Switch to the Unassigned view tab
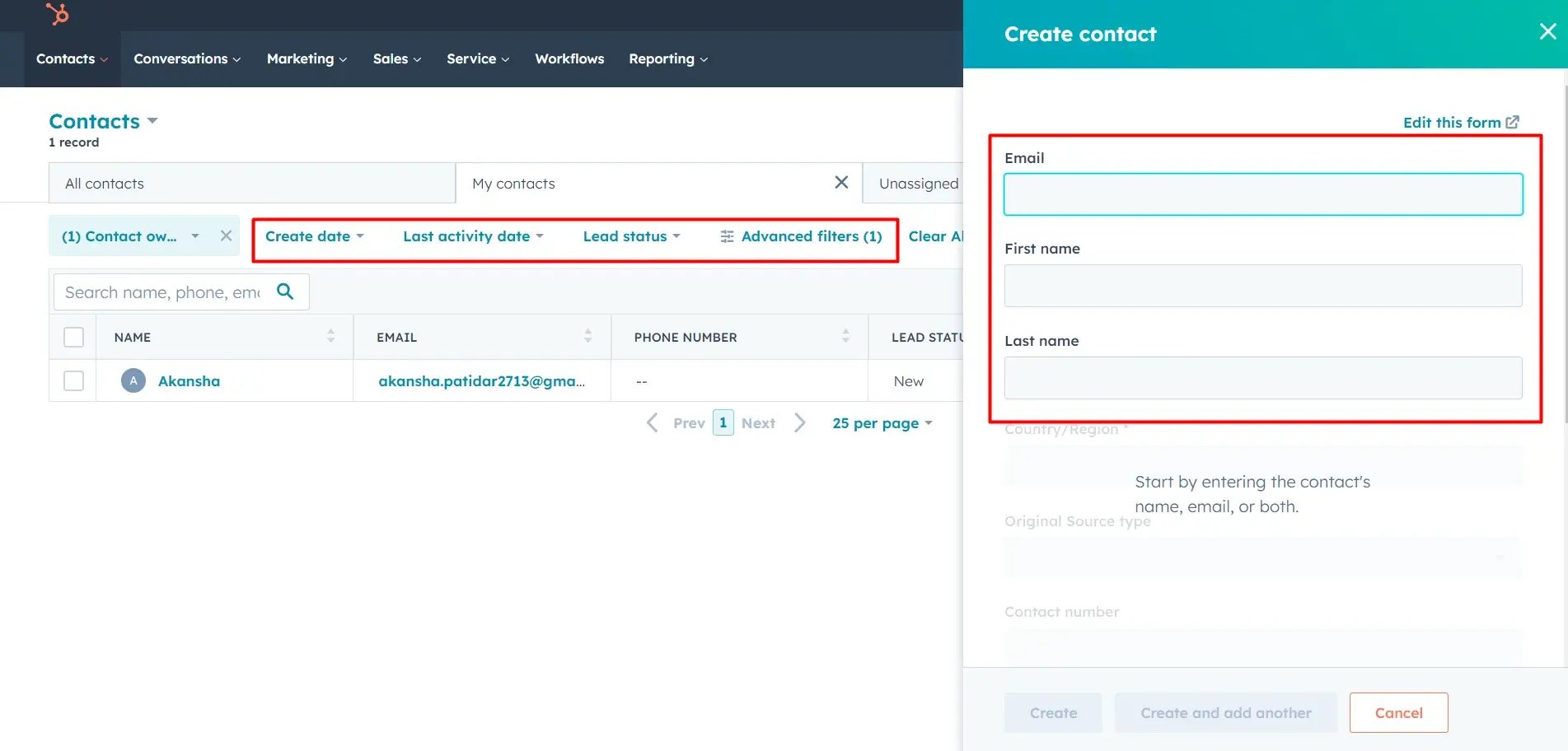Image resolution: width=1568 pixels, height=751 pixels. pos(919,183)
